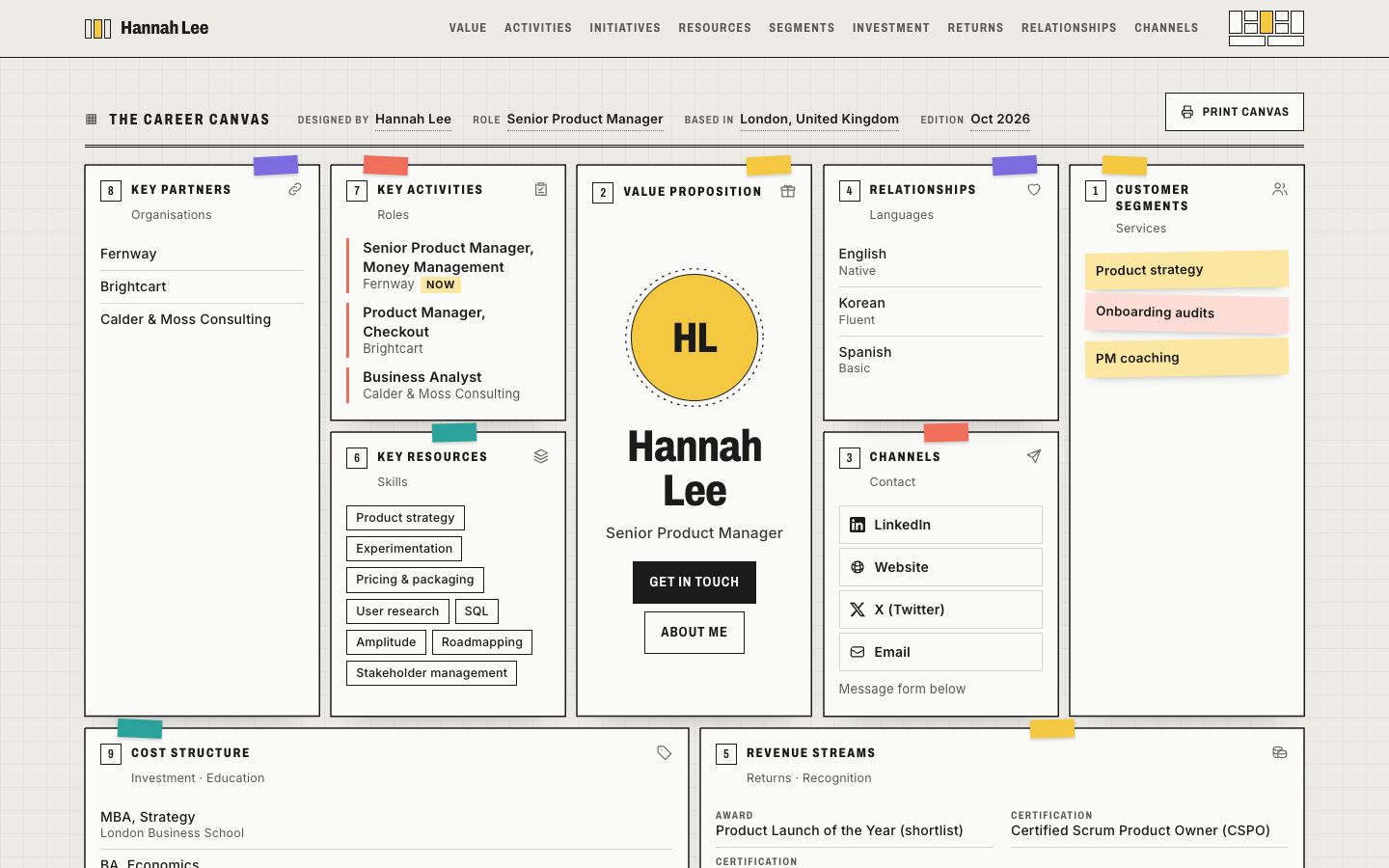Open the mini canvas map icon
The height and width of the screenshot is (868, 1389).
point(1266,28)
